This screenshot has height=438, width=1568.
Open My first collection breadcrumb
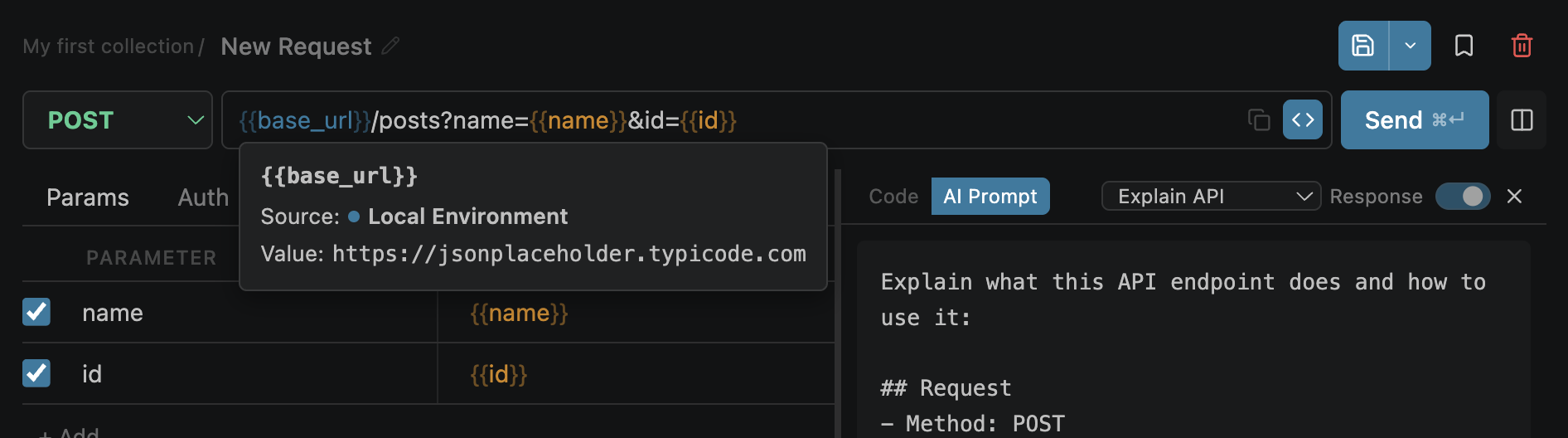tap(108, 46)
